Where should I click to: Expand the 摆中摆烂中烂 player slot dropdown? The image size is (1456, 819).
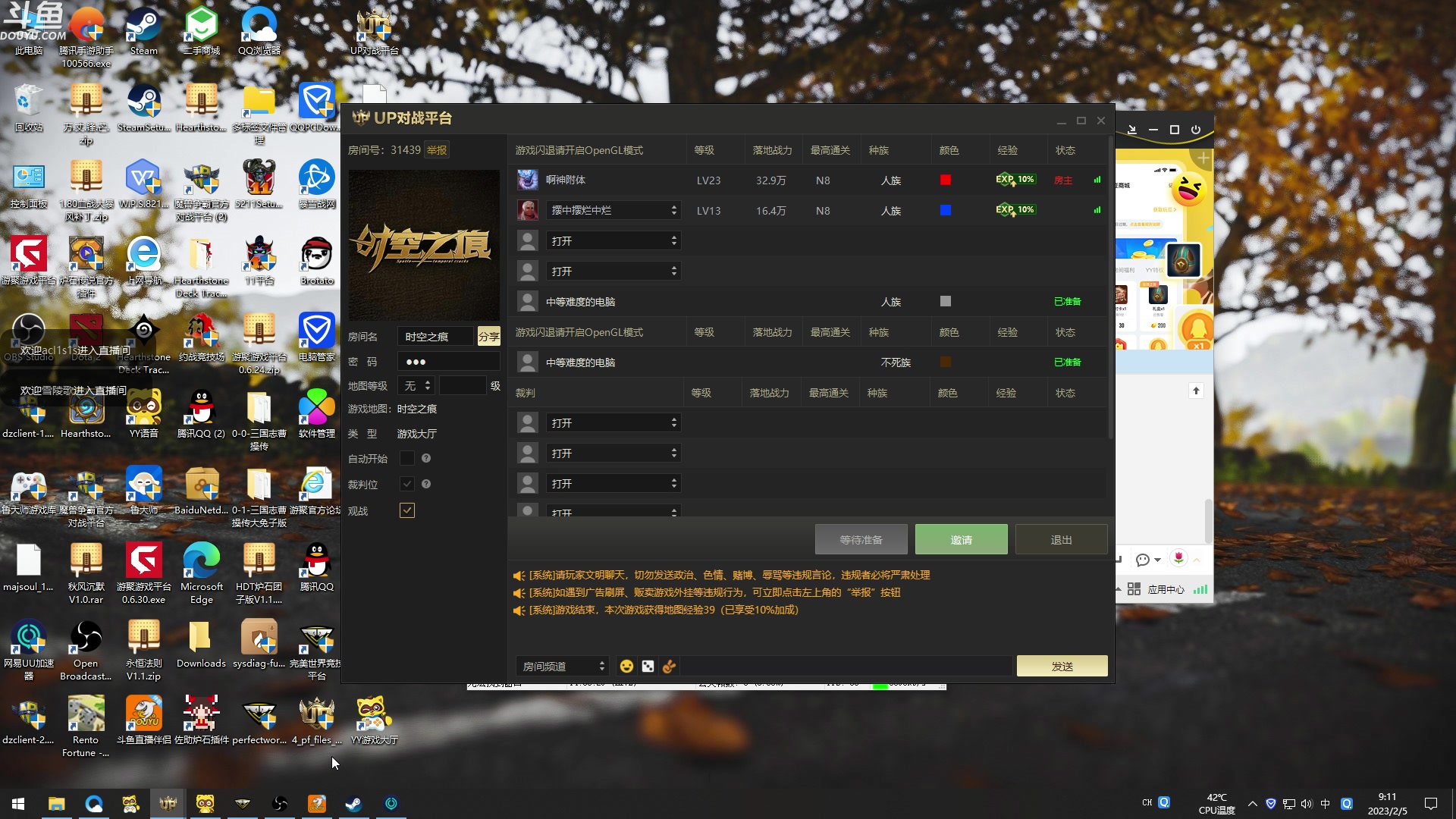(x=613, y=210)
